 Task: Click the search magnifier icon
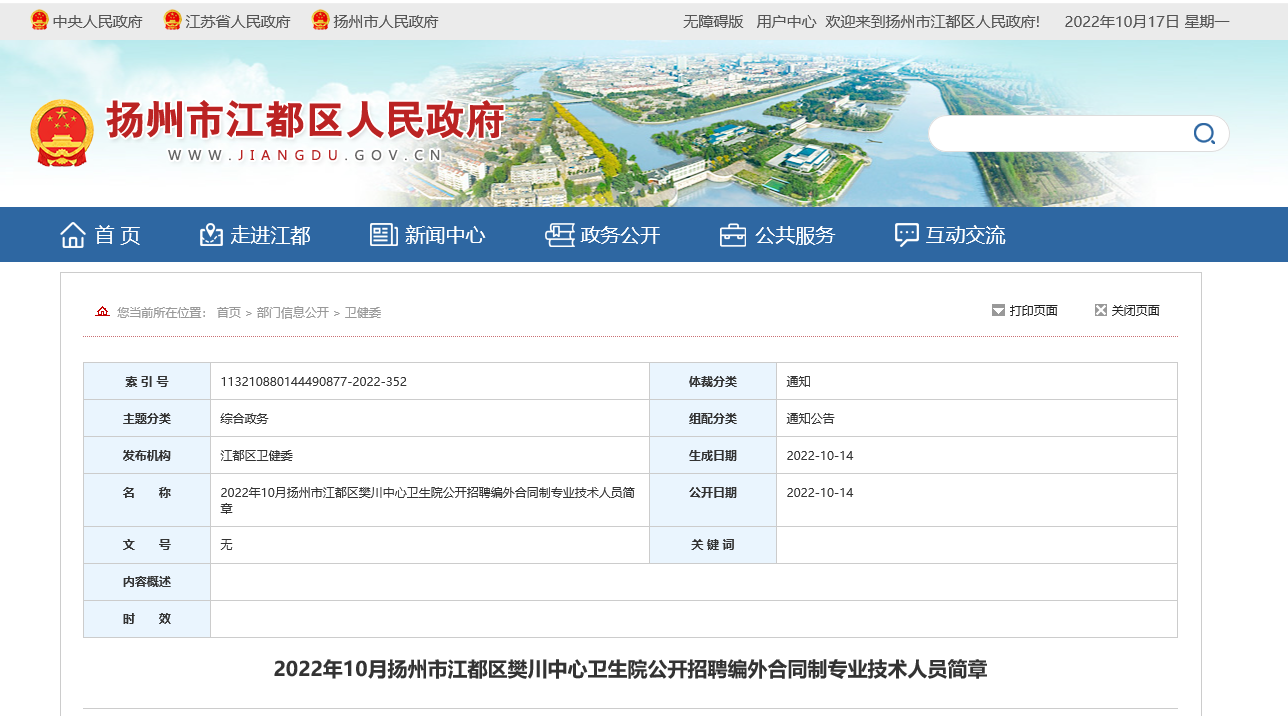coord(1204,133)
